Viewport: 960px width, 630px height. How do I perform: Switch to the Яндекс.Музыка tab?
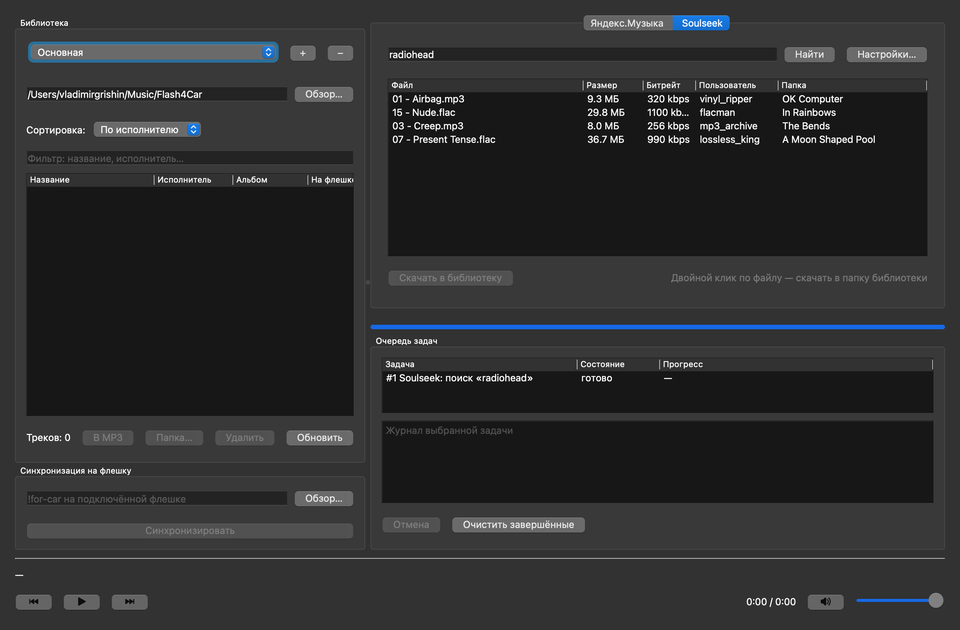pos(627,23)
